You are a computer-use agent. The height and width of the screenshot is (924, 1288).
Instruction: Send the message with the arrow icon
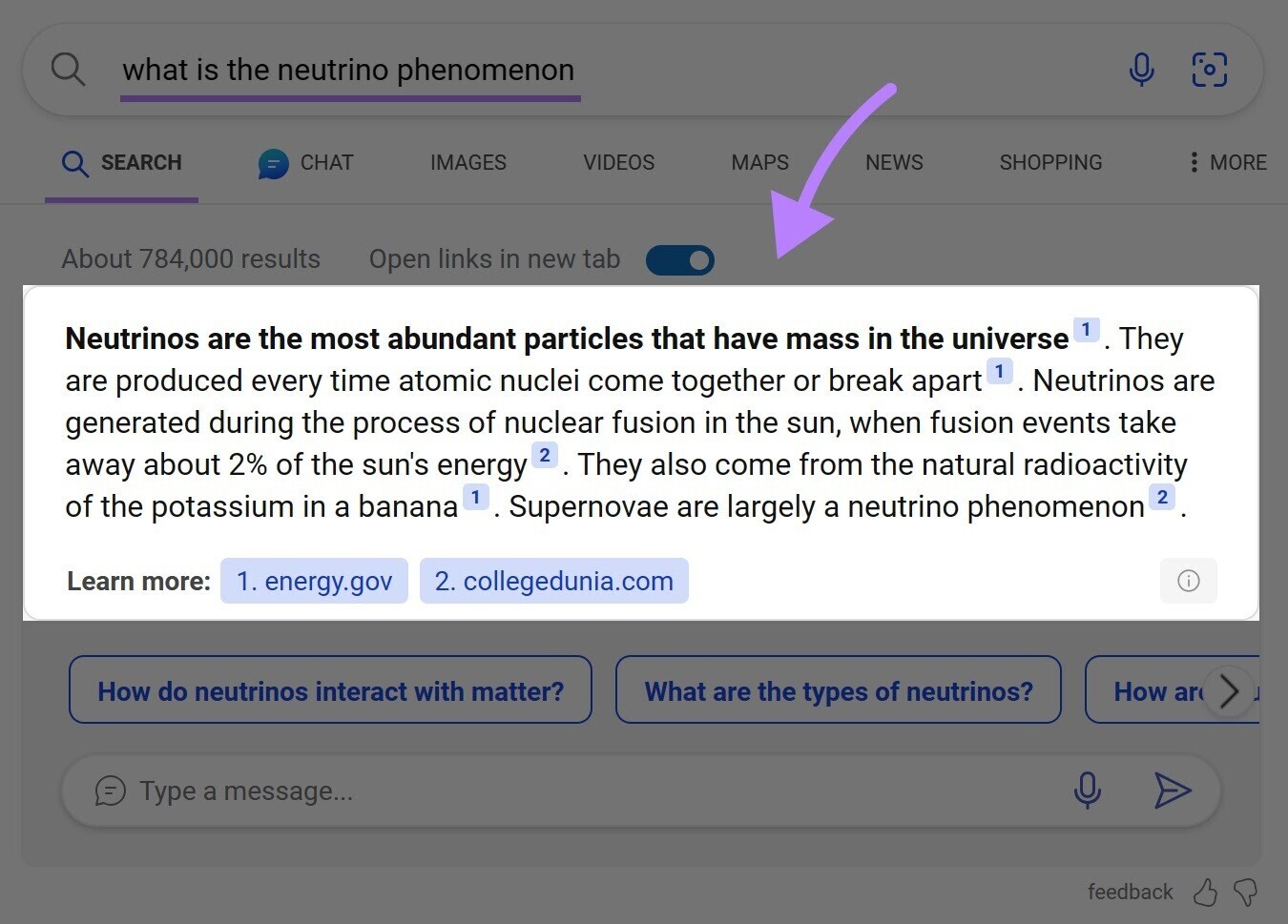point(1174,791)
